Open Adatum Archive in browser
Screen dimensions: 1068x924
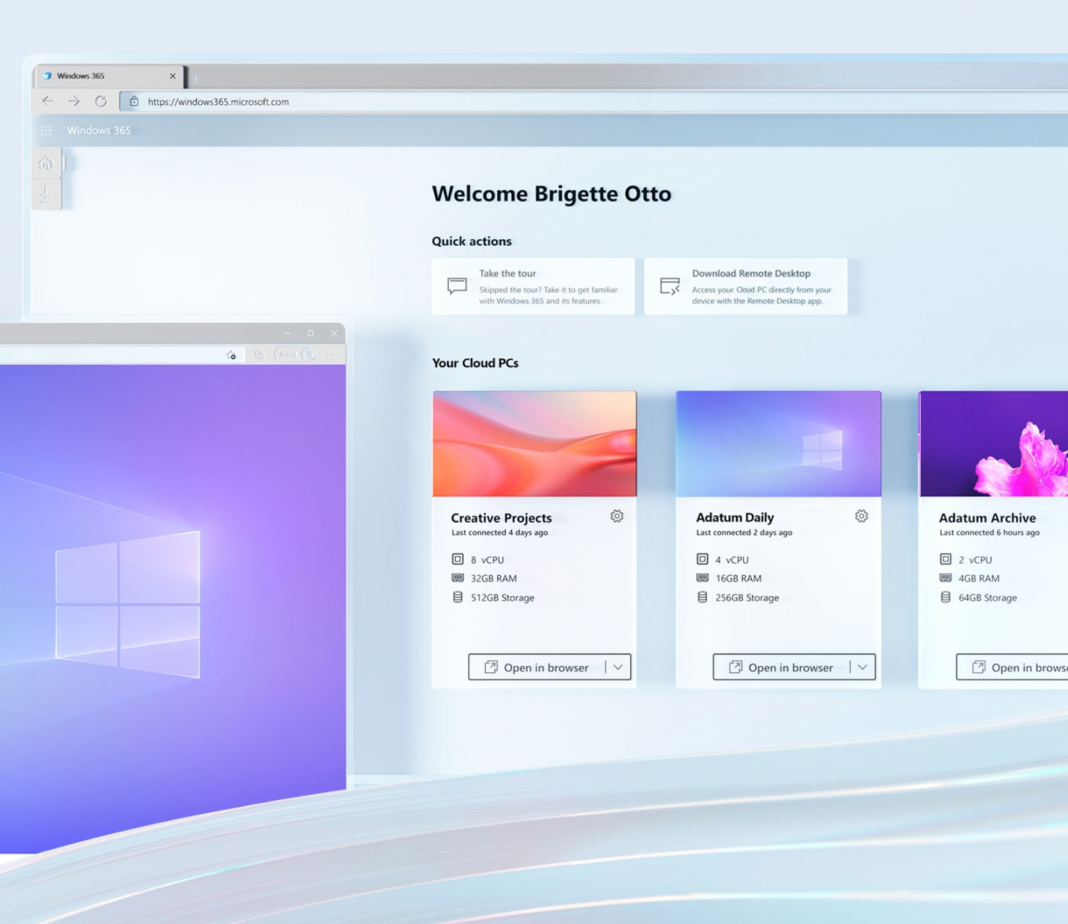1012,667
